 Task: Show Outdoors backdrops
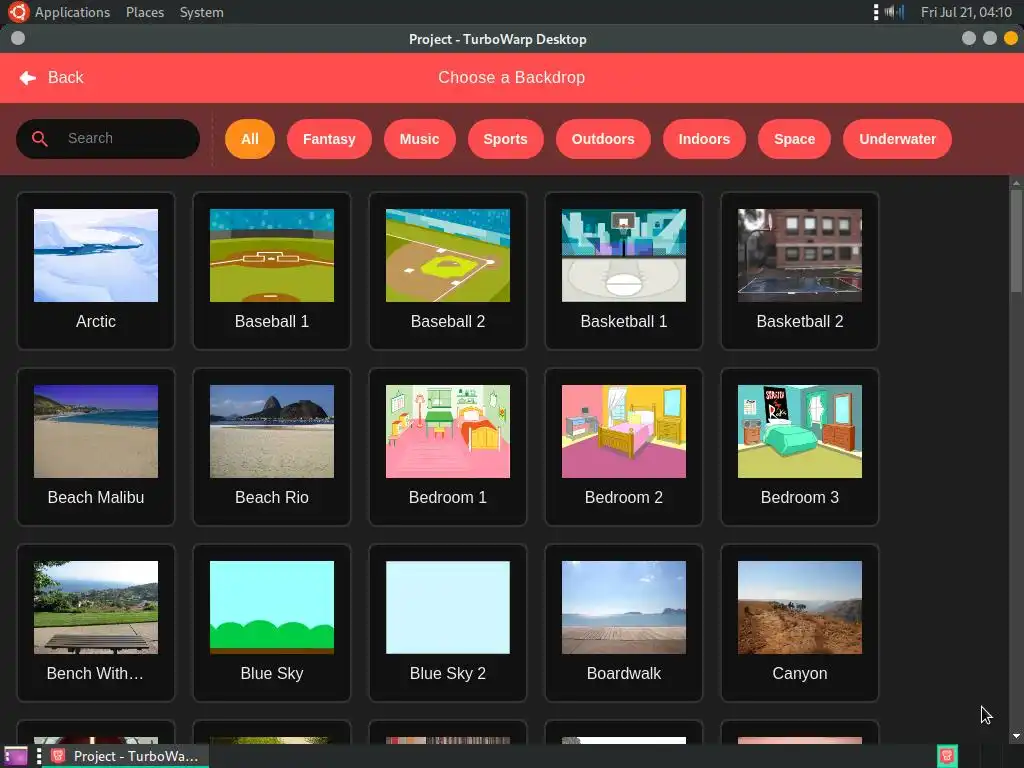tap(603, 139)
